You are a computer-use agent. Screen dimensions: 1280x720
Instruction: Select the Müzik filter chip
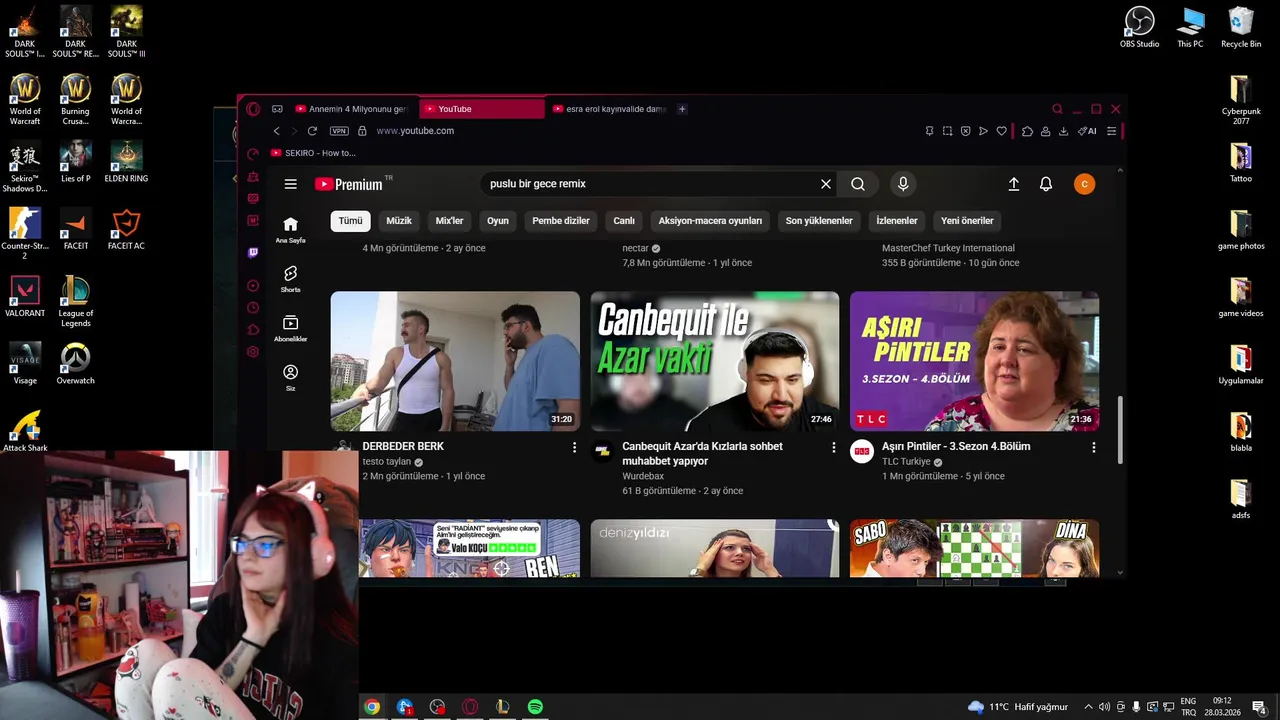pos(399,221)
